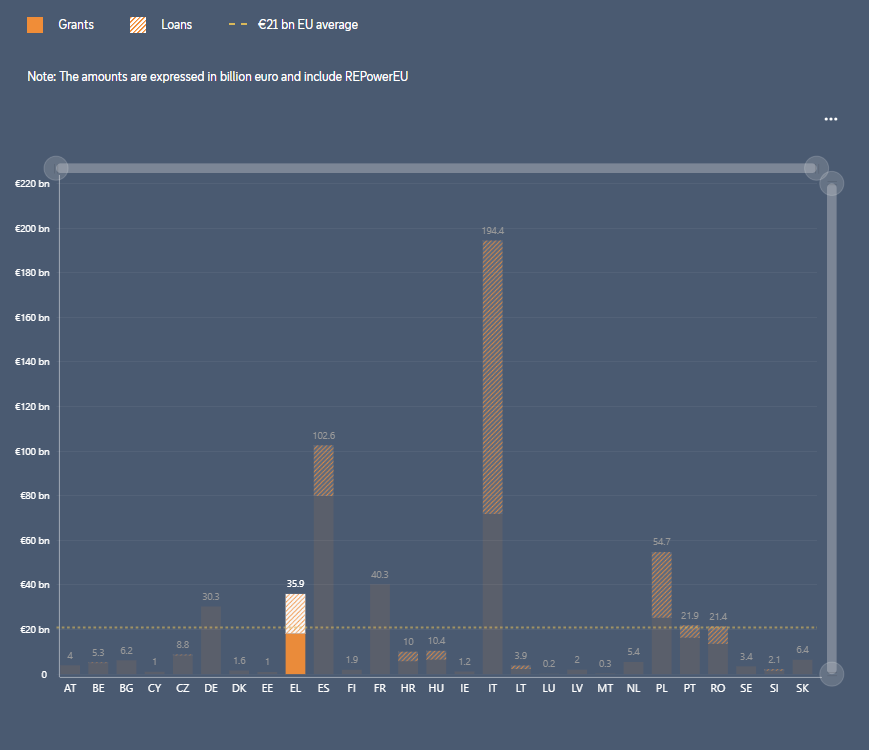869x750 pixels.
Task: Toggle the Loans legend item
Action: [161, 25]
